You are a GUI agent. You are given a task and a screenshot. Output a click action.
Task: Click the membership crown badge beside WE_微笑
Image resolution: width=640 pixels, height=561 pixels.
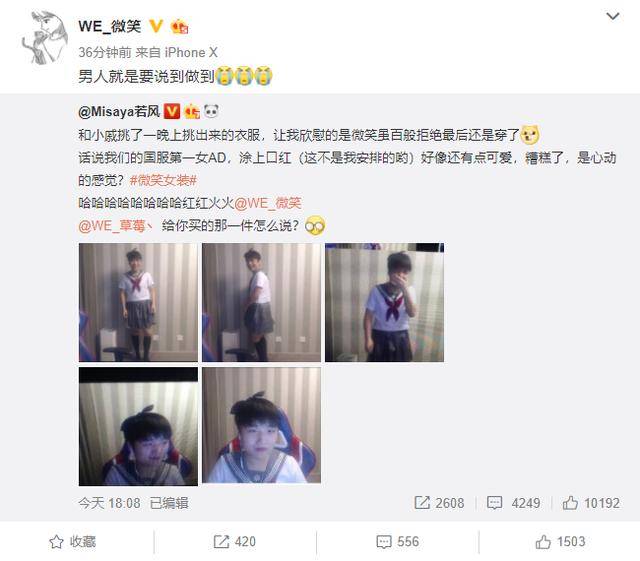180,27
